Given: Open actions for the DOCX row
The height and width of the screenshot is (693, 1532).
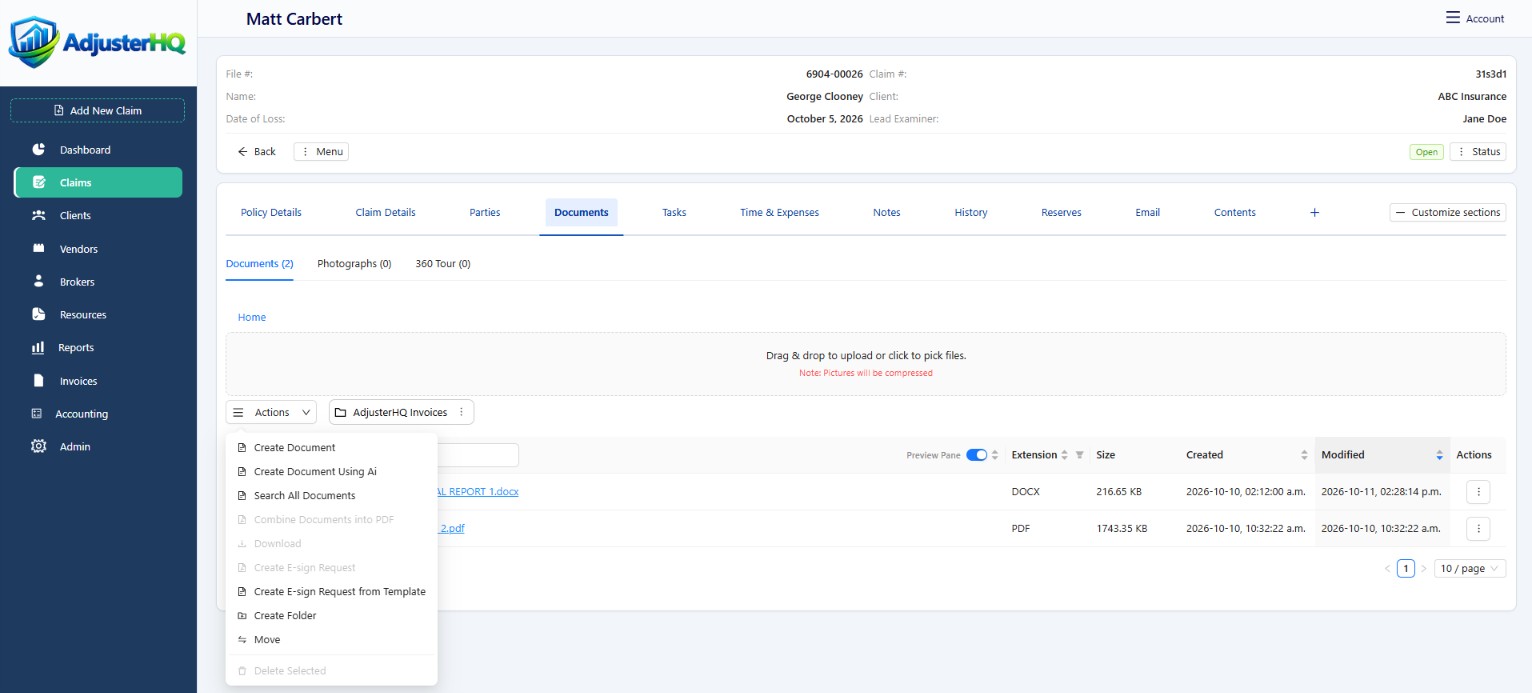Looking at the screenshot, I should [1478, 492].
